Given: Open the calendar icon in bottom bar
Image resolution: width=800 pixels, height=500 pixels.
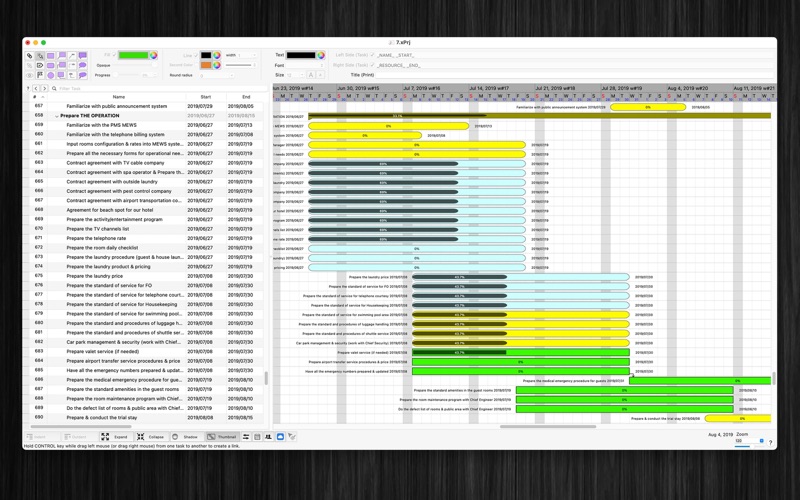Looking at the screenshot, I should (x=257, y=437).
